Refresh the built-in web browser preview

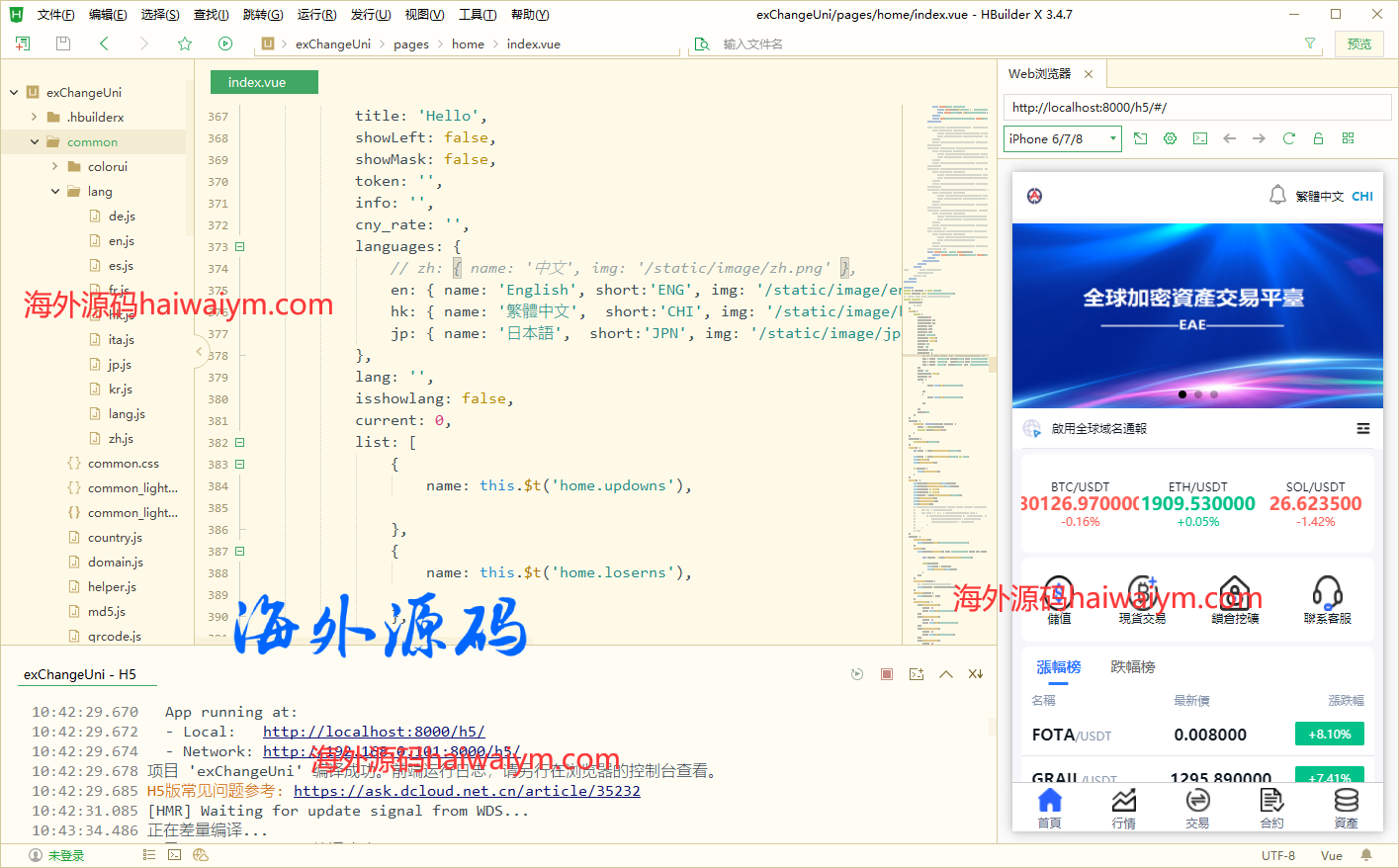point(1288,138)
